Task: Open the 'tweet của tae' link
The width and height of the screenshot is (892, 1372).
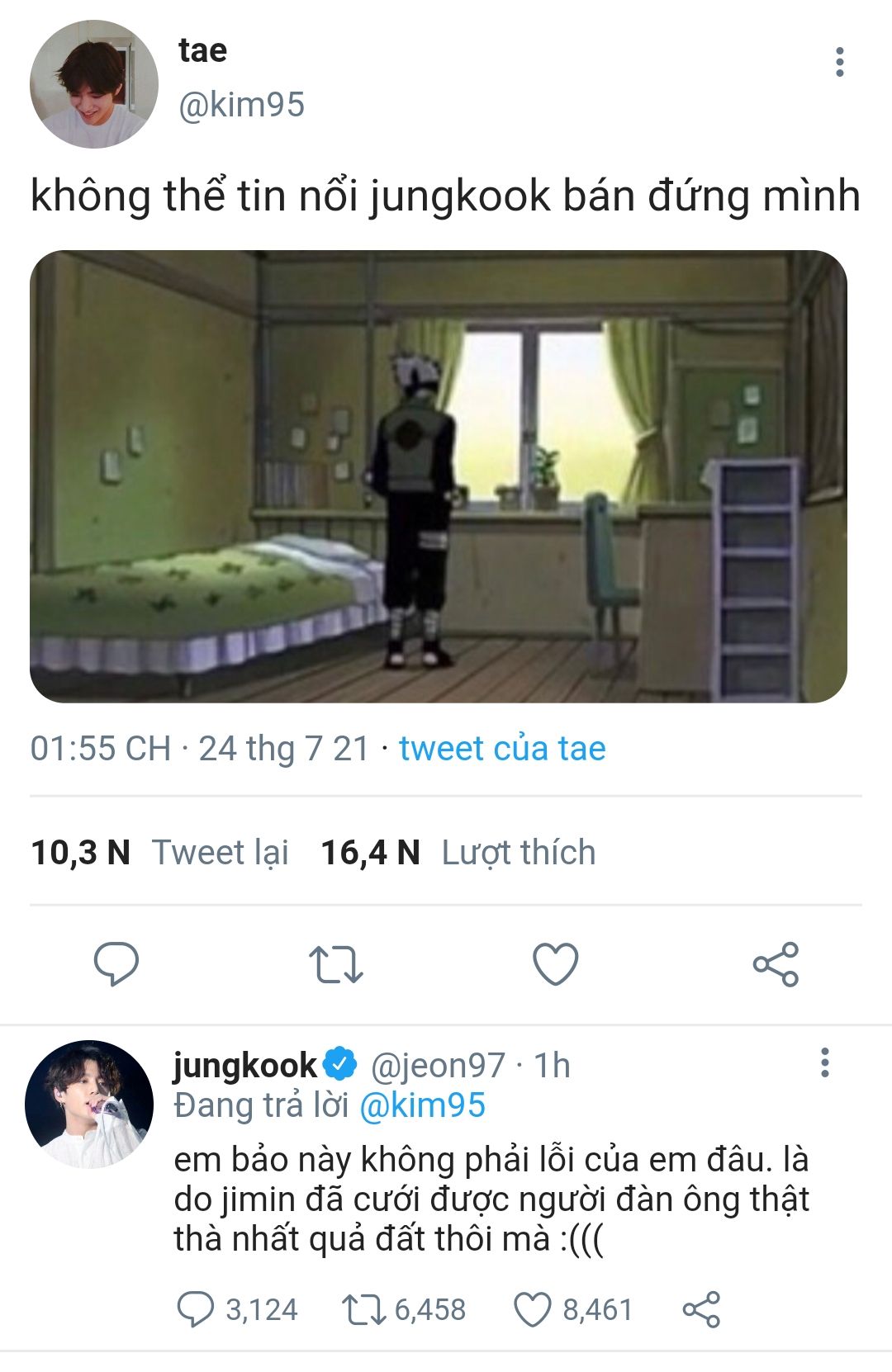Action: 502,749
